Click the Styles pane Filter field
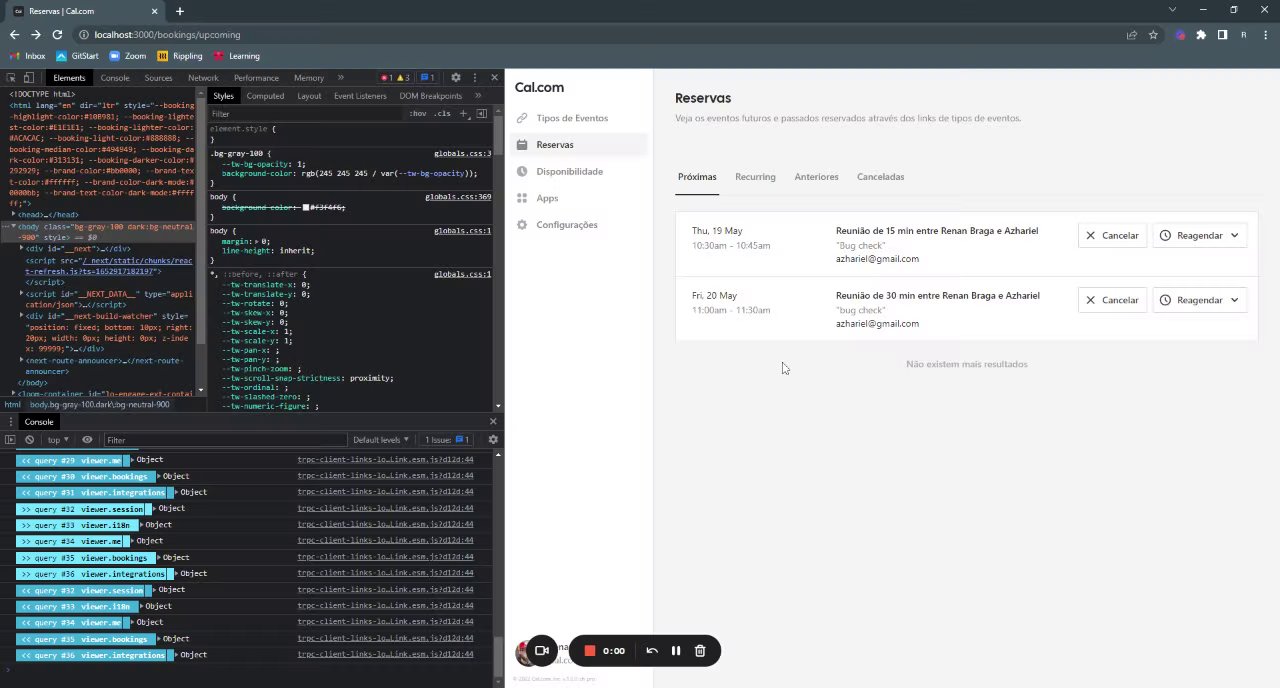The image size is (1280, 688). point(305,113)
